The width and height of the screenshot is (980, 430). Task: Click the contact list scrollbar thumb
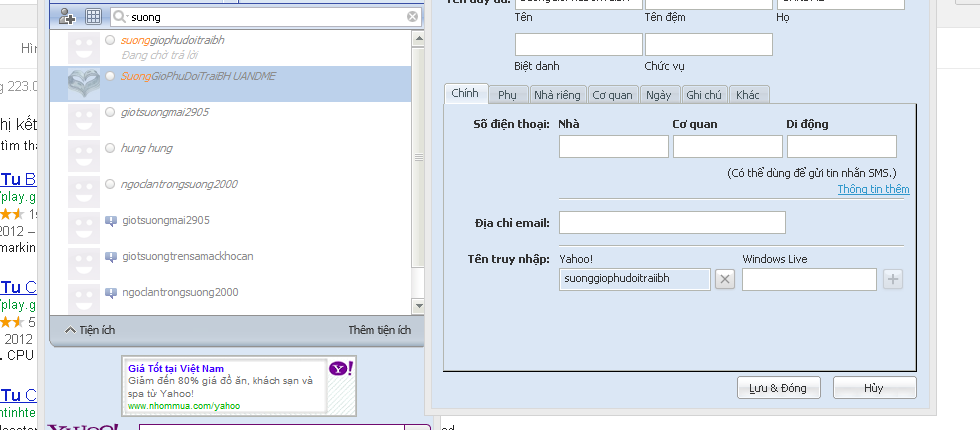[418, 157]
